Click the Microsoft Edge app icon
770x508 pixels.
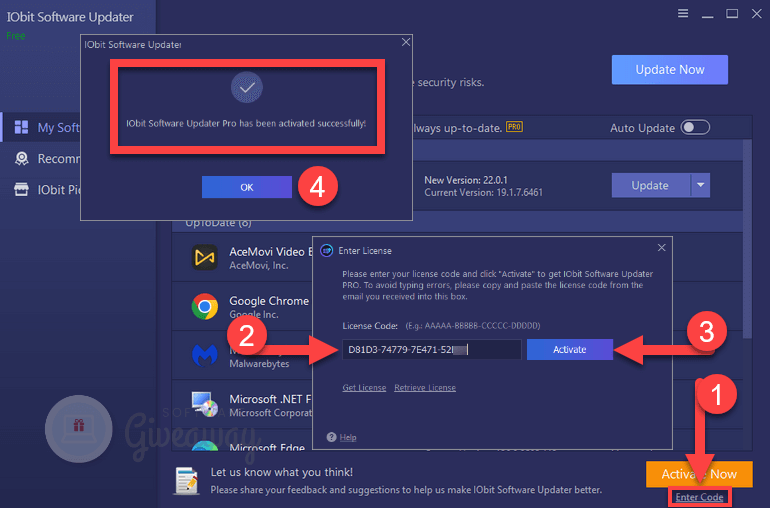[x=205, y=446]
